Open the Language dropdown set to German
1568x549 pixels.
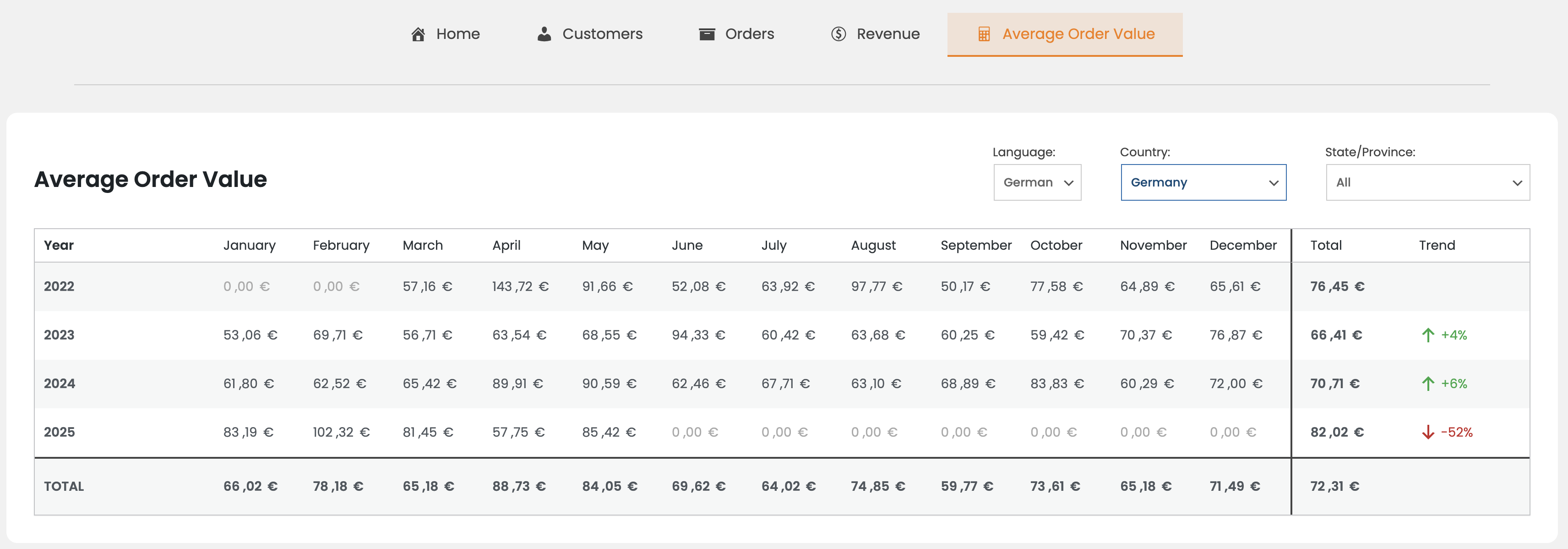point(1037,182)
